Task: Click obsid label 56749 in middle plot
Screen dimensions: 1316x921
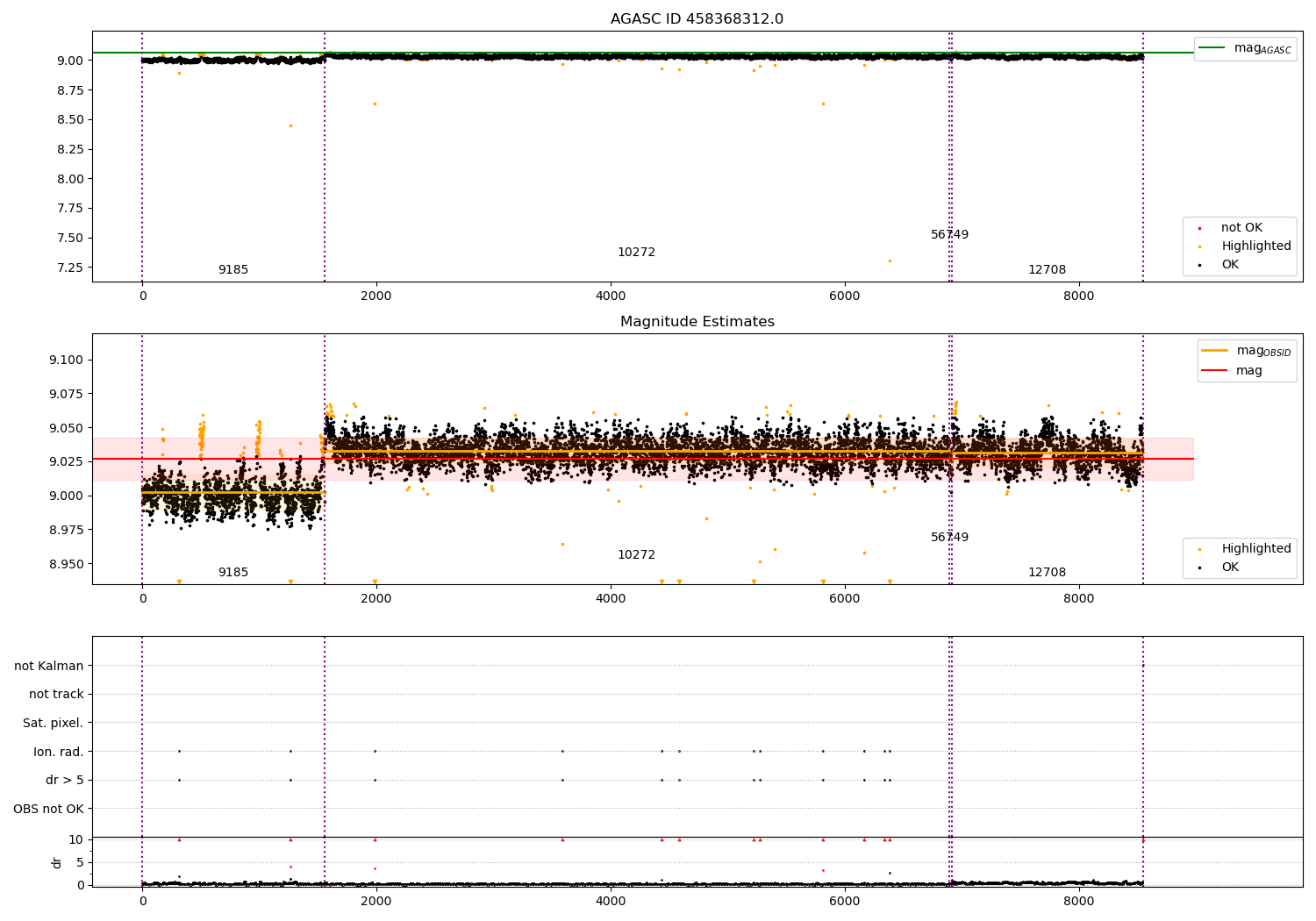Action: click(949, 538)
